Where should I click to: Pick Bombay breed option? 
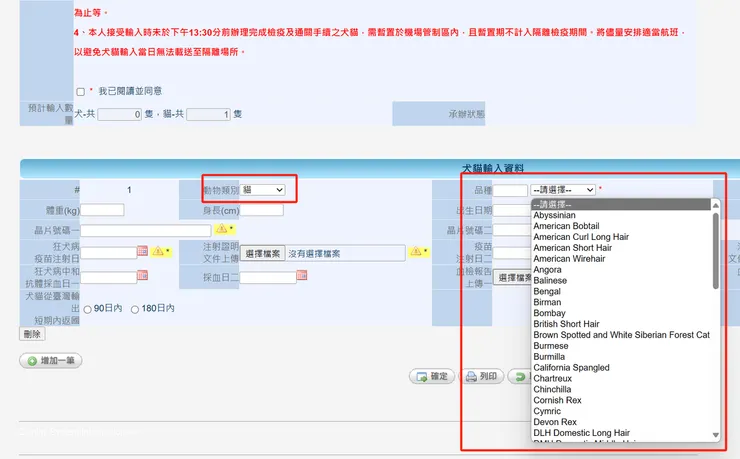(x=621, y=313)
